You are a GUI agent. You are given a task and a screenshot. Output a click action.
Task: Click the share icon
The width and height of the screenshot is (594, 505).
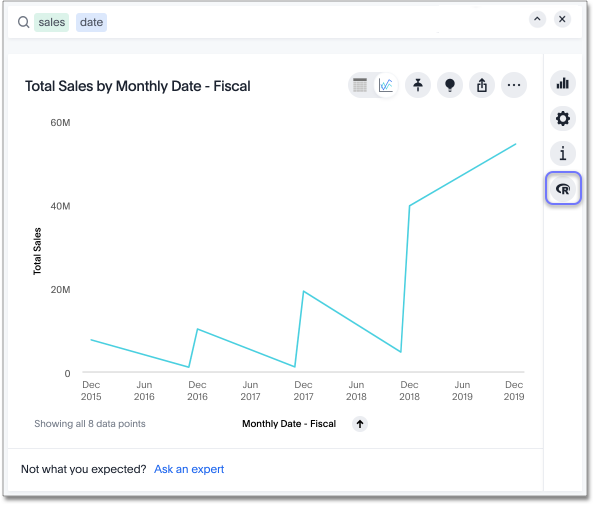point(482,85)
